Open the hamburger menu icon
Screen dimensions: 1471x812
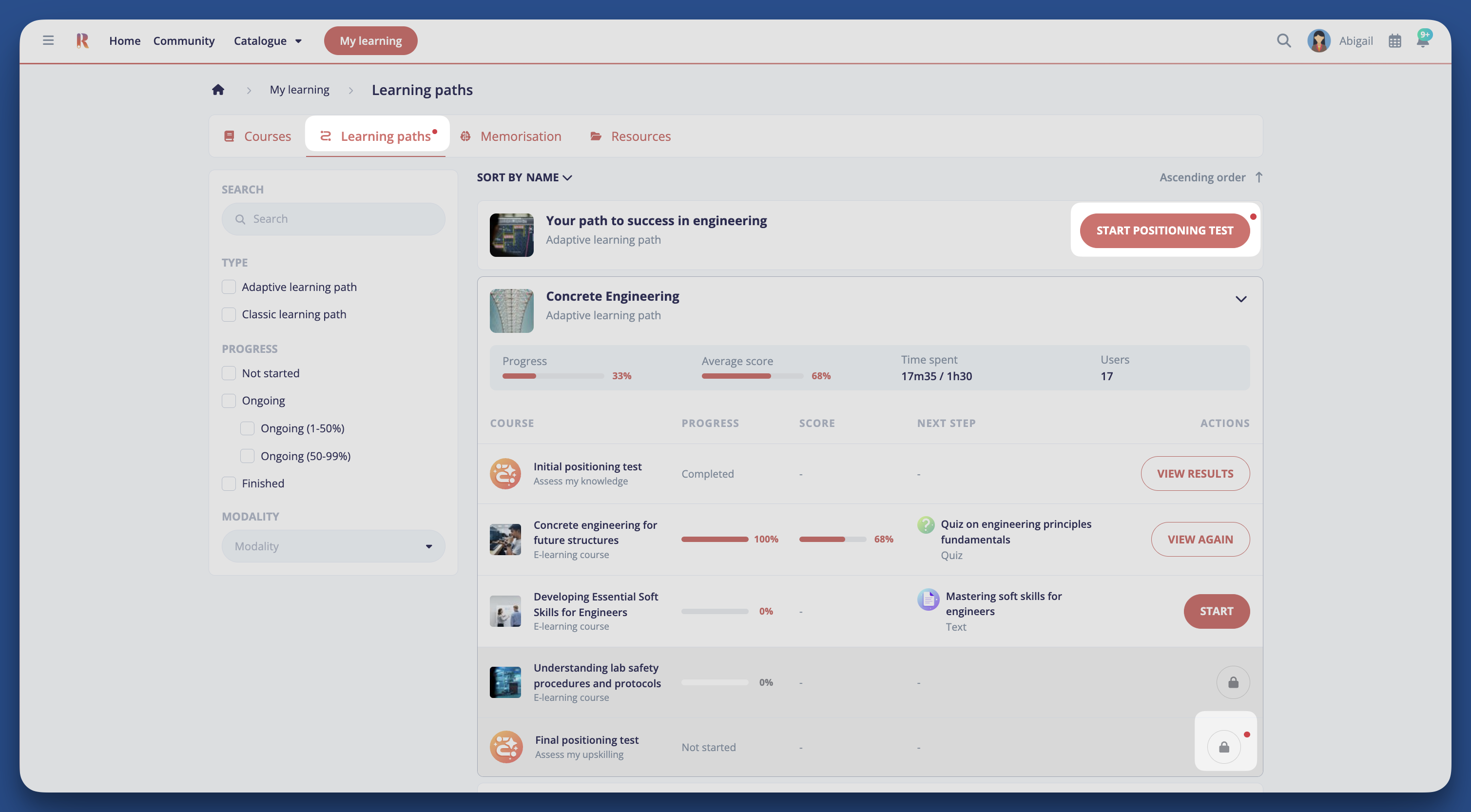pyautogui.click(x=48, y=40)
